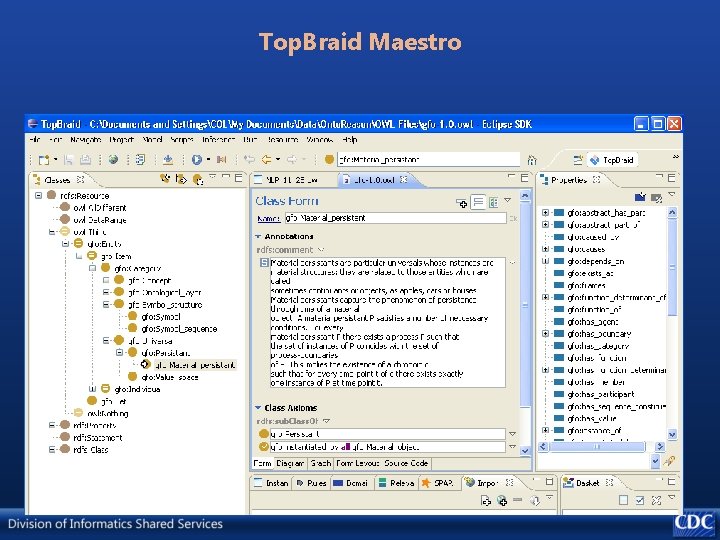720x540 pixels.
Task: Collapse the Class Axioms section
Action: [258, 407]
